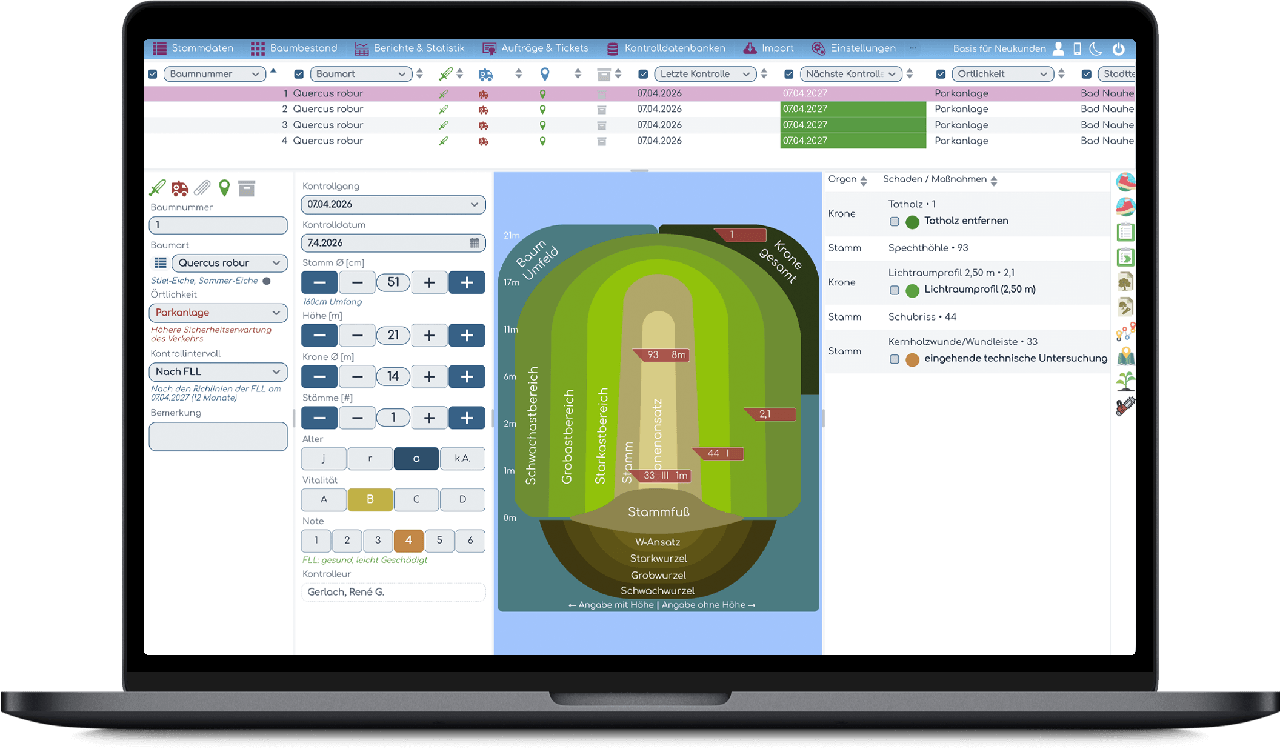
Task: Click the paperclip attachment icon
Action: click(x=202, y=188)
